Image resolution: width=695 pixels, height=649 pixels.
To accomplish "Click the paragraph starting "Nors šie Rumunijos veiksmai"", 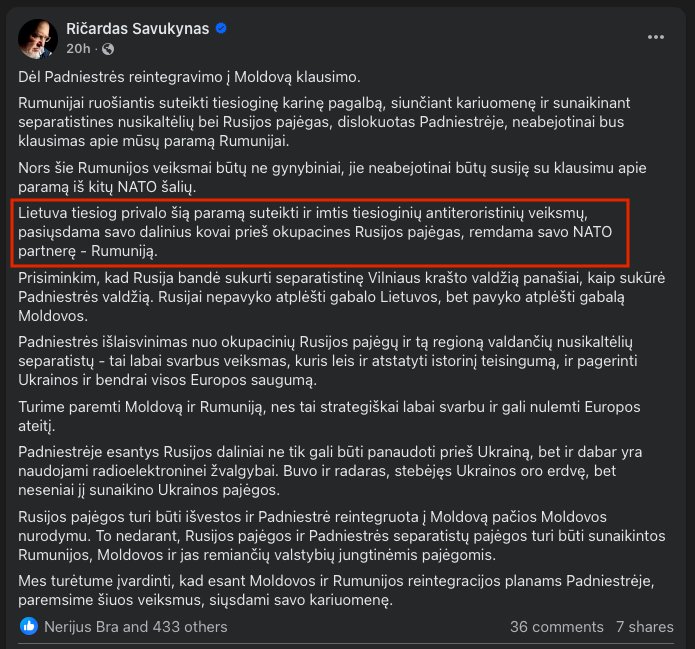I will [330, 177].
